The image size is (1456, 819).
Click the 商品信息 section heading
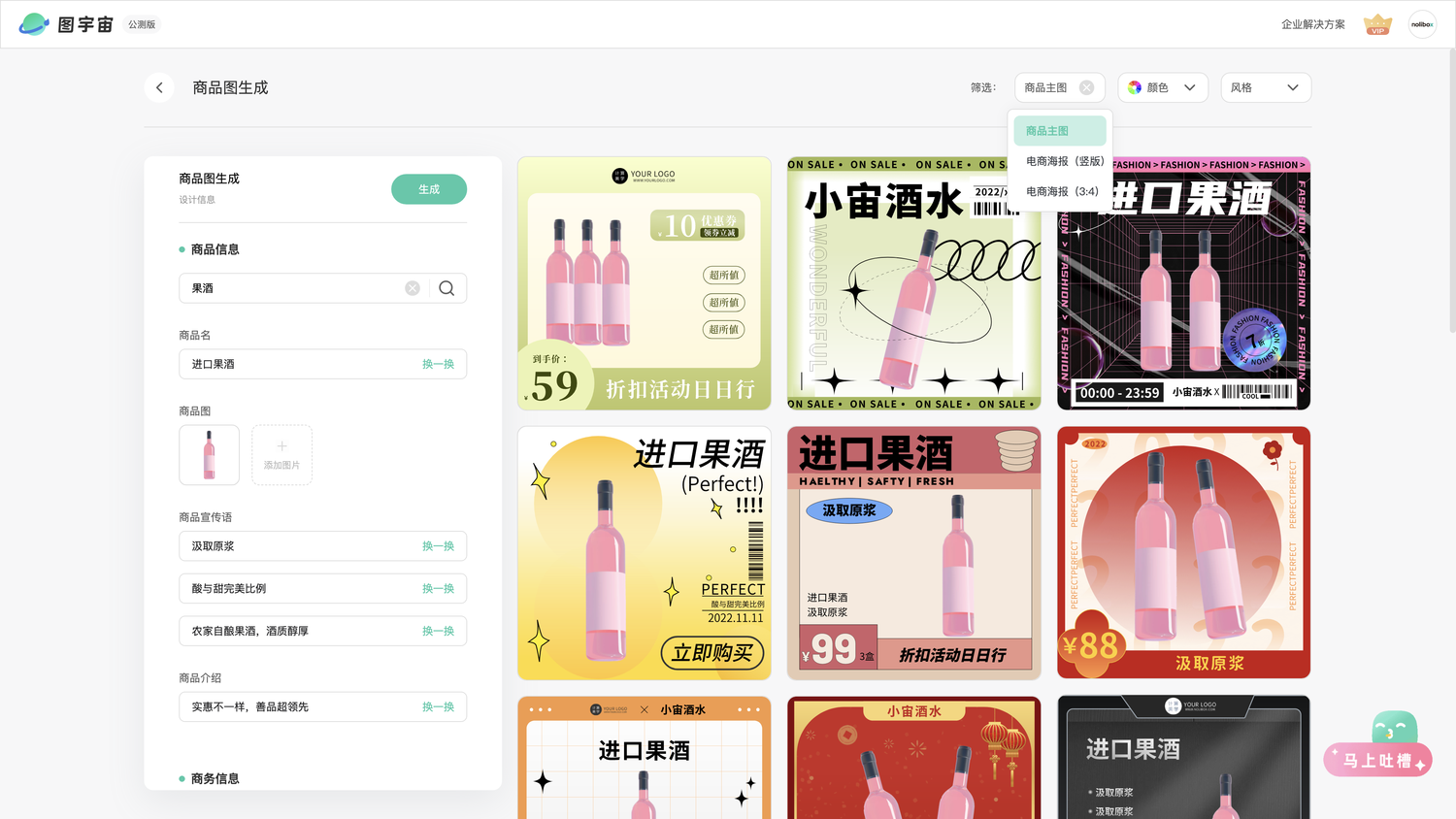(x=215, y=249)
